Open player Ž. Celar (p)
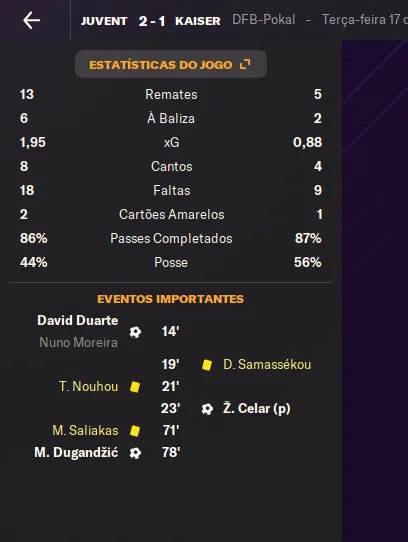408x542 pixels. (257, 409)
